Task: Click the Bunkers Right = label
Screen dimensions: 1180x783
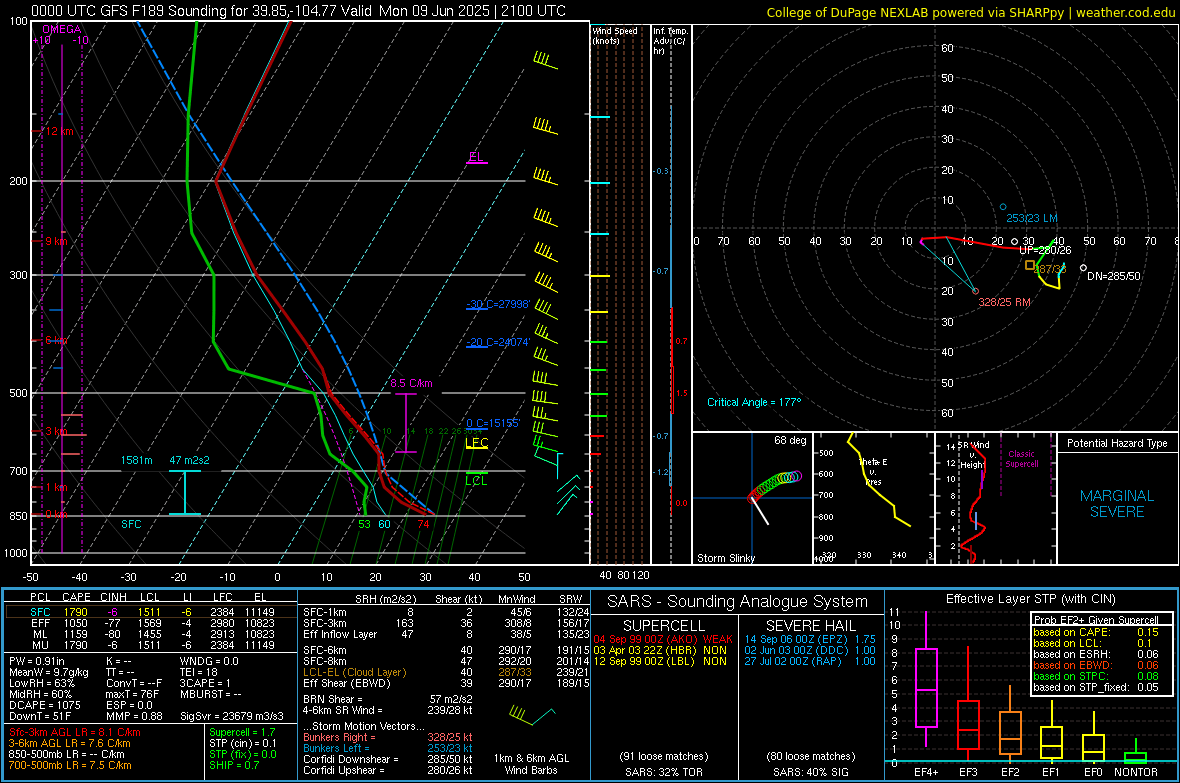Action: click(339, 737)
